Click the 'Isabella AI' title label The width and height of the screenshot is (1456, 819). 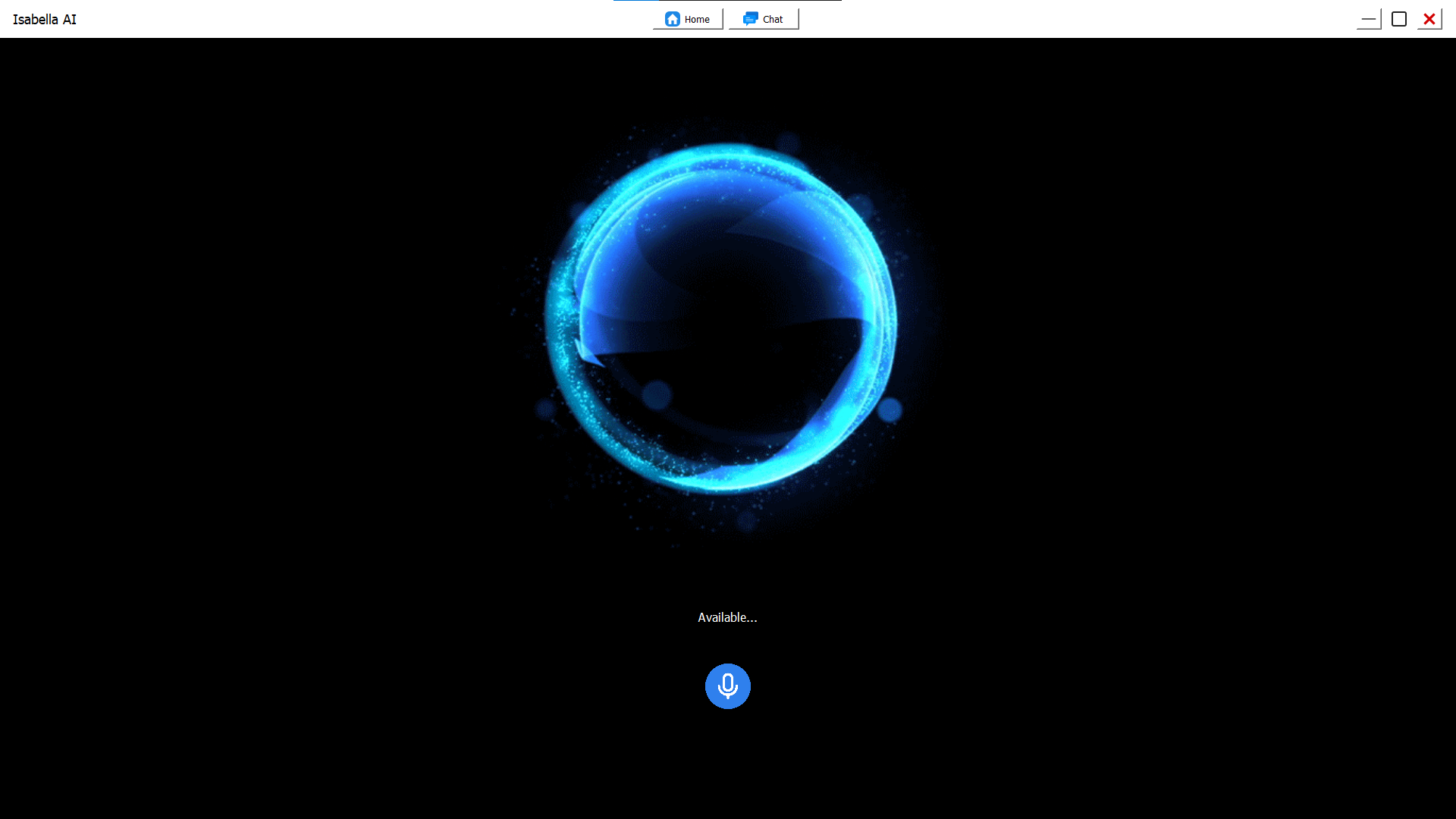coord(45,20)
